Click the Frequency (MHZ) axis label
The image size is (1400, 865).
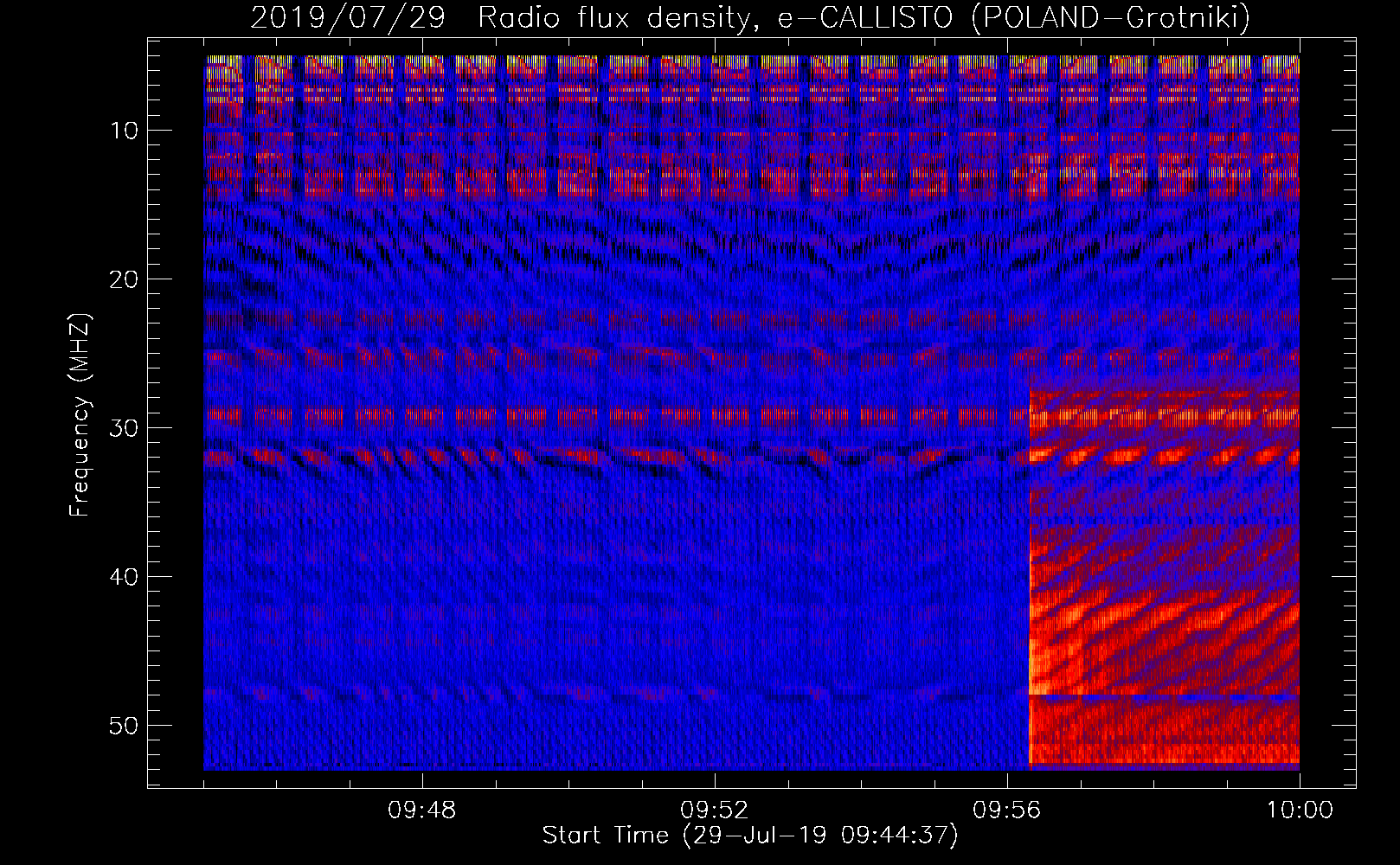point(80,415)
